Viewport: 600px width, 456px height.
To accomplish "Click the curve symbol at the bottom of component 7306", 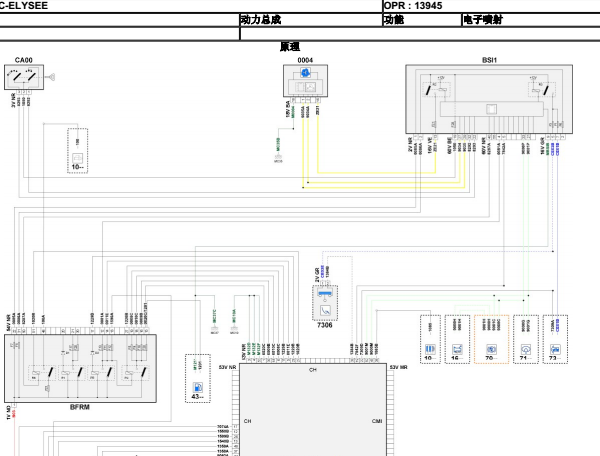I will (x=325, y=311).
